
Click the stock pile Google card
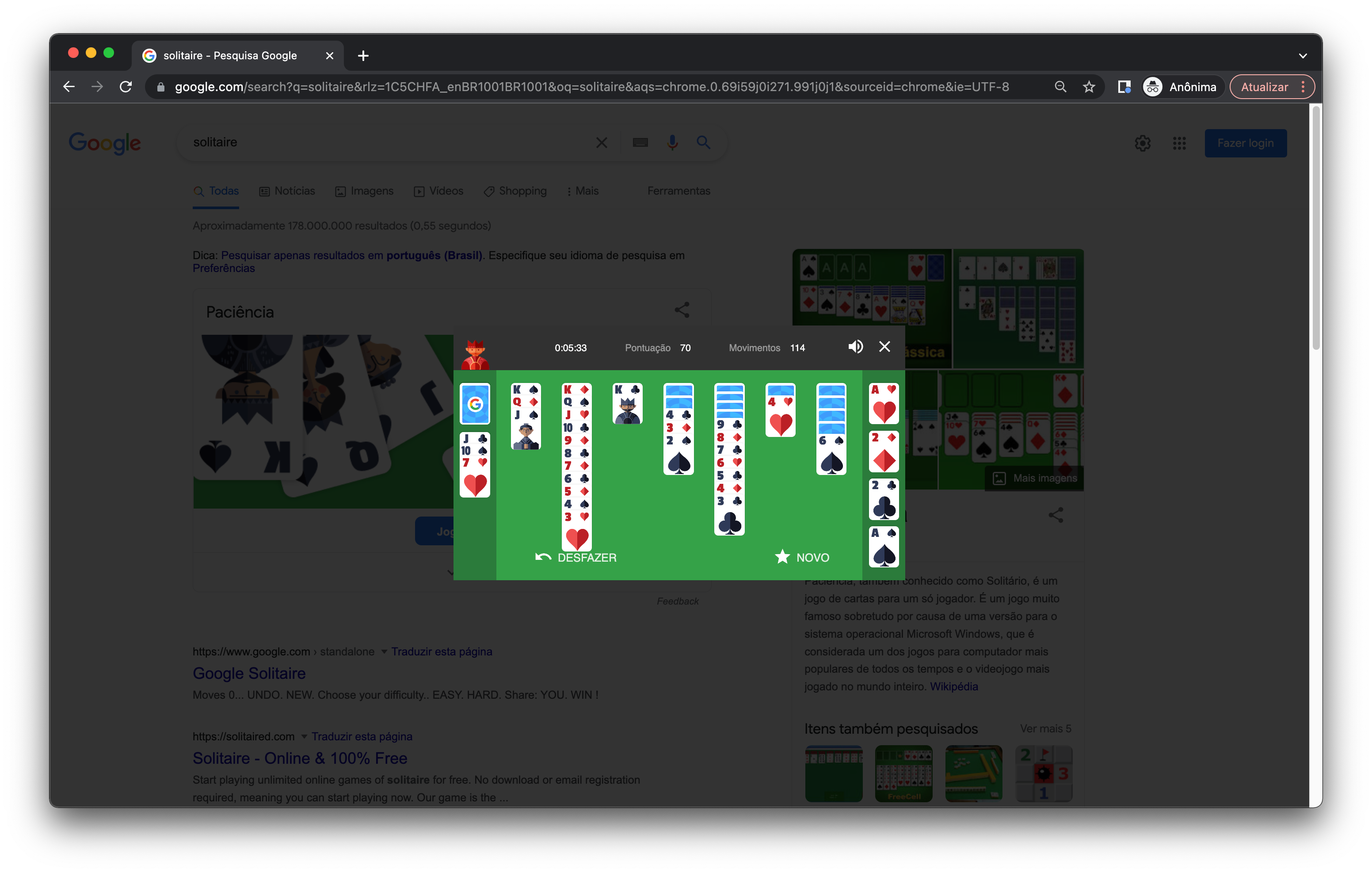475,404
